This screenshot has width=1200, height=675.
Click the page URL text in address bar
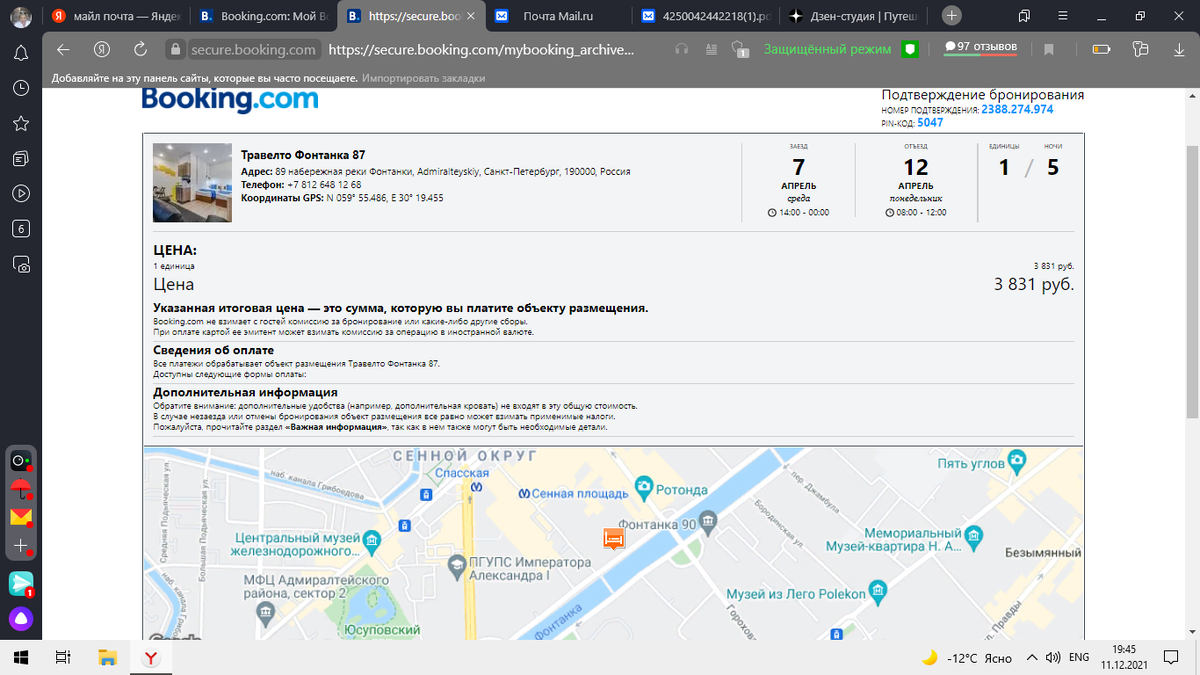click(481, 49)
